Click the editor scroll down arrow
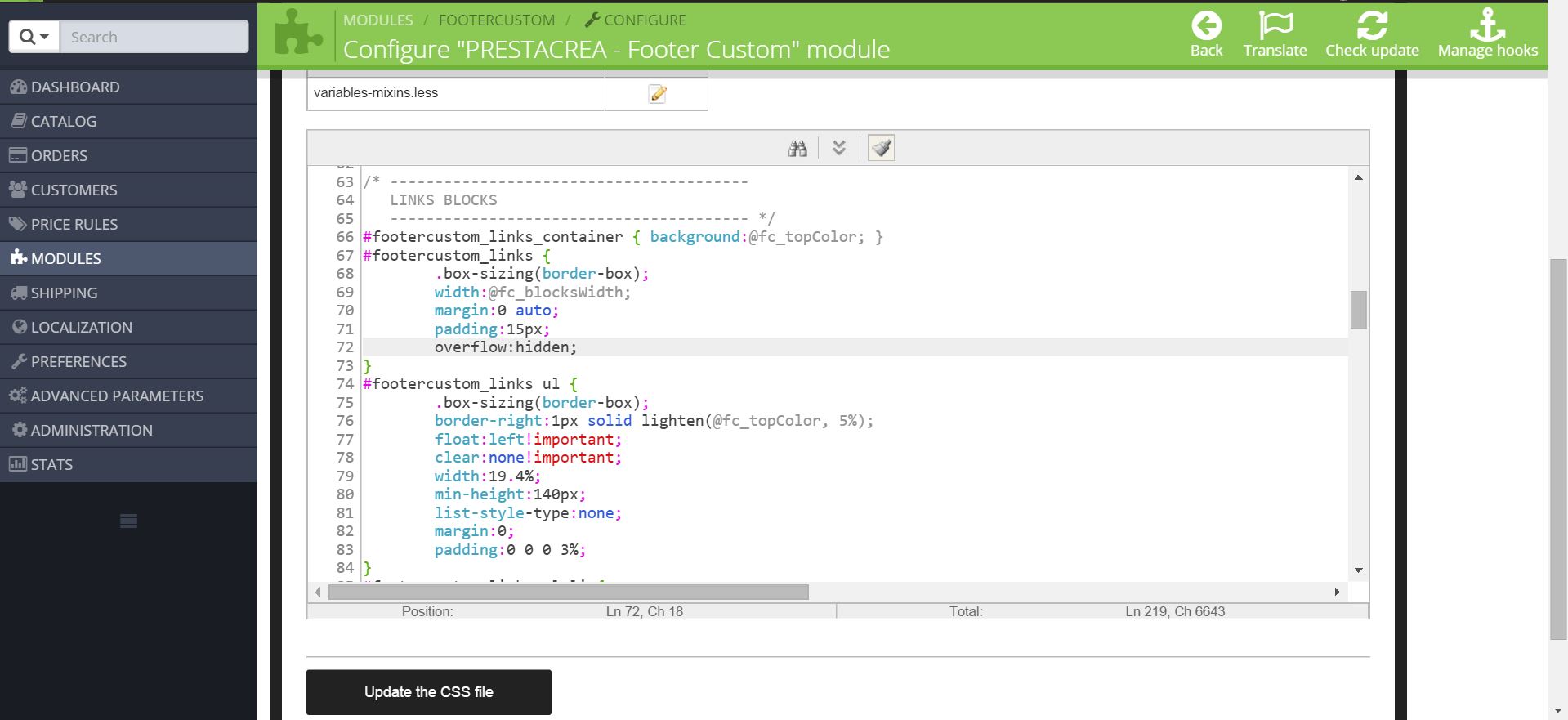 point(1358,570)
